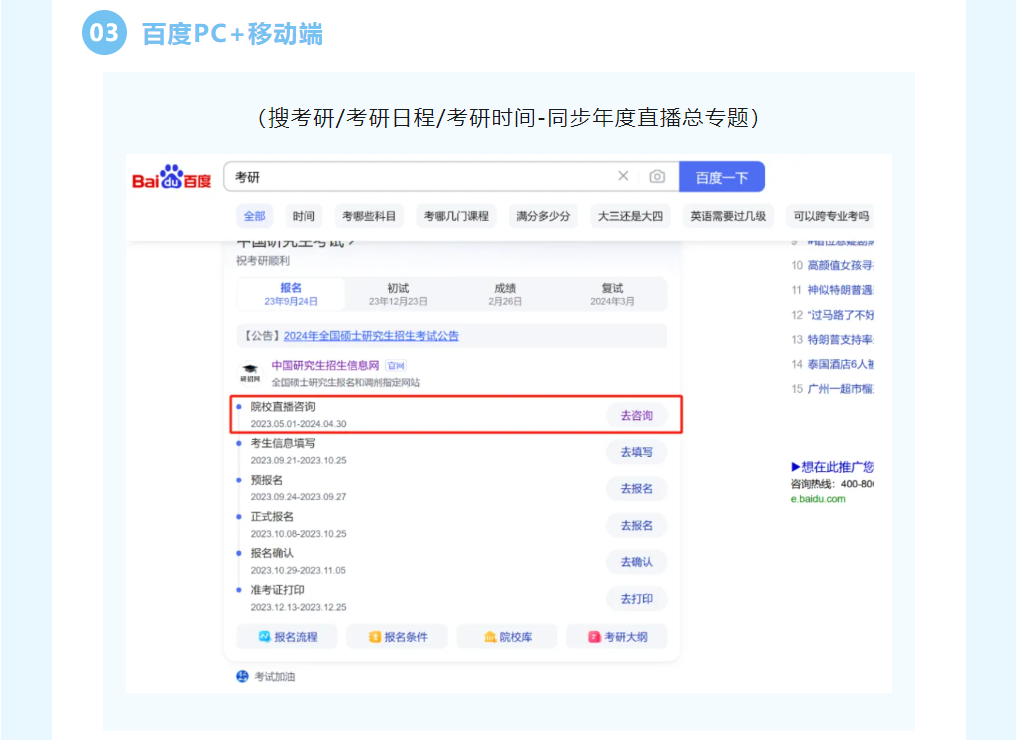Select the 可以跨专业考吗 filter tab
The height and width of the screenshot is (740, 1016).
[x=831, y=216]
